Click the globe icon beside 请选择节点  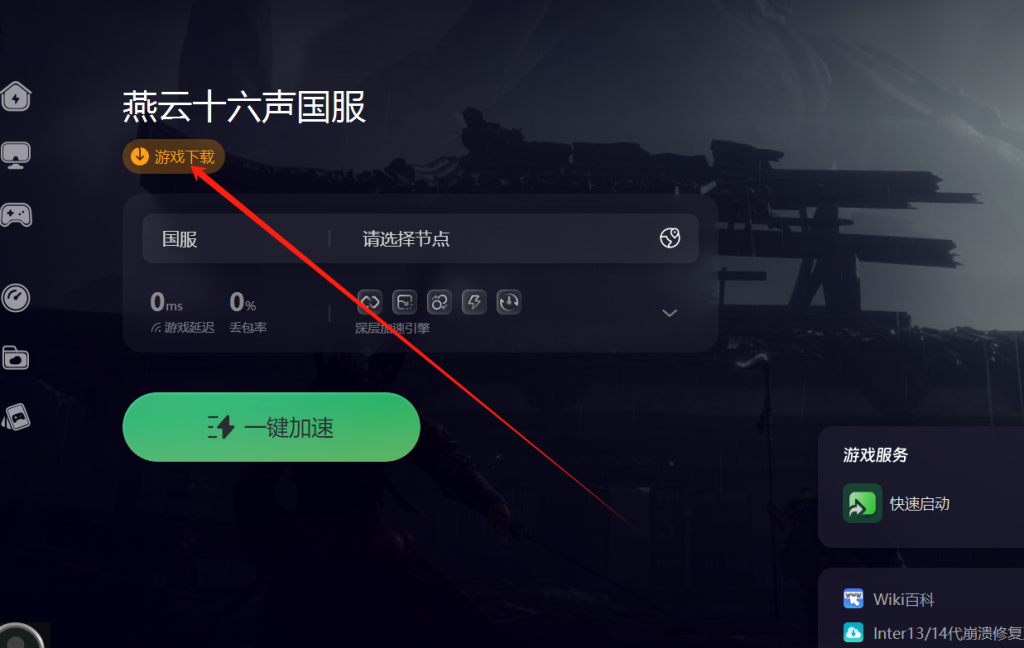click(669, 238)
